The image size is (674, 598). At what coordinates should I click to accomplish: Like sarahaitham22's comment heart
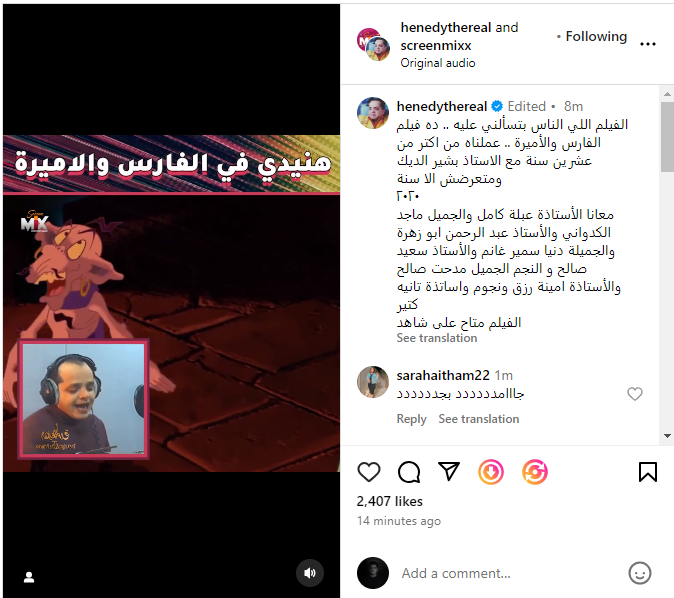coord(635,394)
